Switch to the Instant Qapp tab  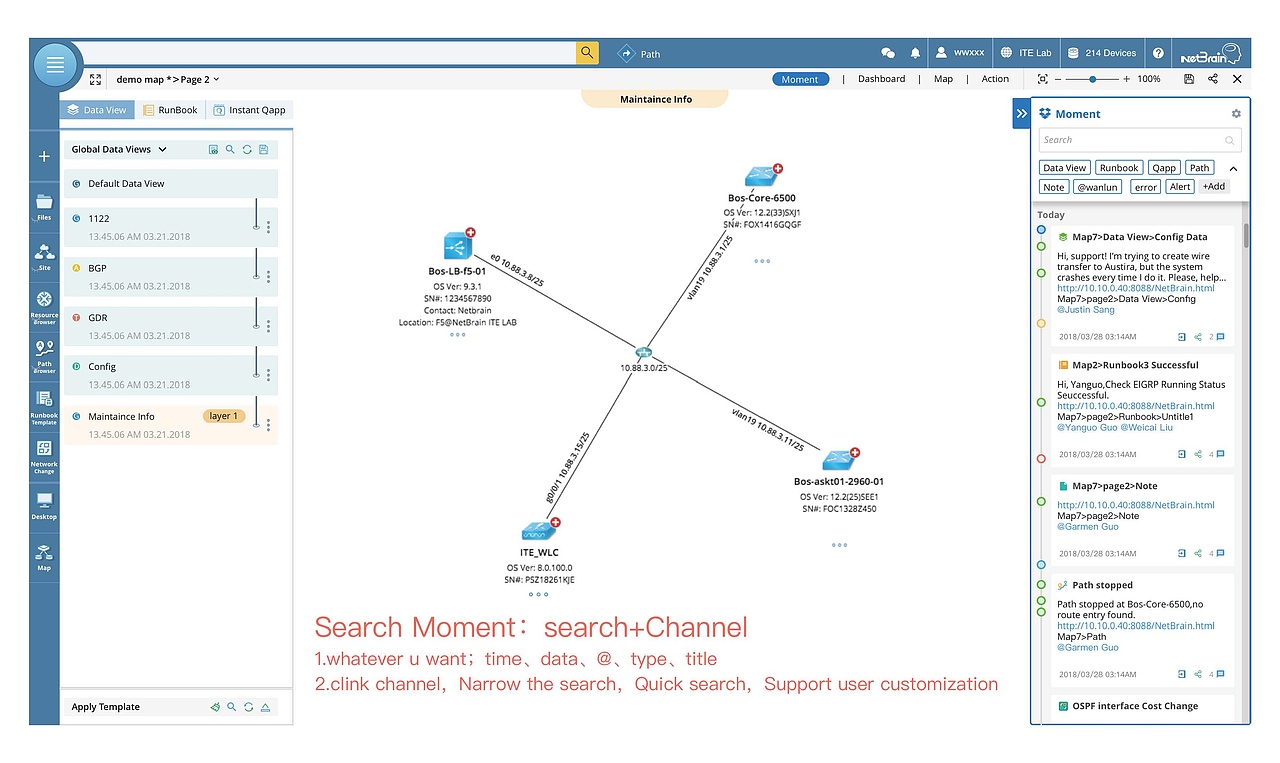click(249, 110)
